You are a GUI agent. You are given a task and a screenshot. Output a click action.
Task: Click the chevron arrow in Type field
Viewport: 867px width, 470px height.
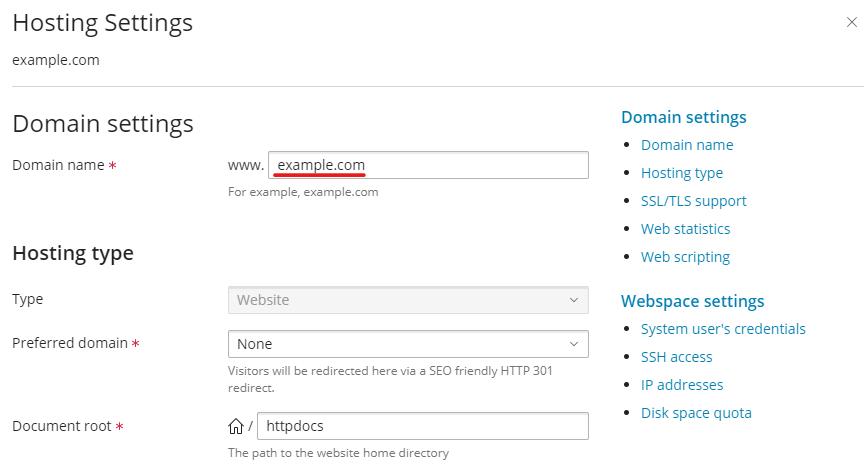(574, 300)
